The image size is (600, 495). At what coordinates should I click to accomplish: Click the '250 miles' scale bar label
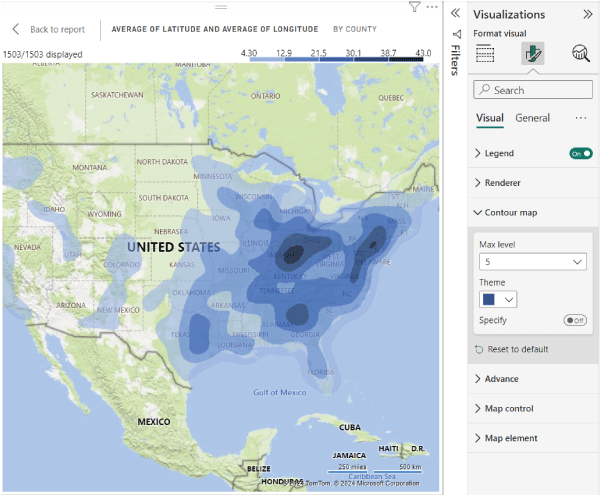click(x=352, y=467)
